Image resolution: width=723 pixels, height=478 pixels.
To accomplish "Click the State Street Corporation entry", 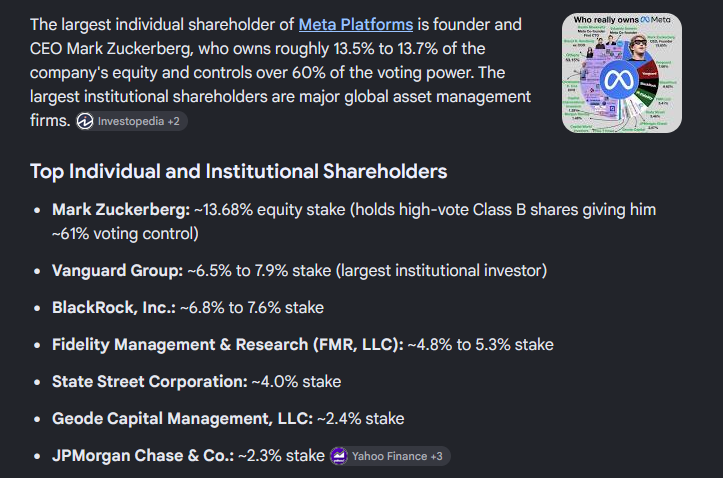I will [196, 382].
